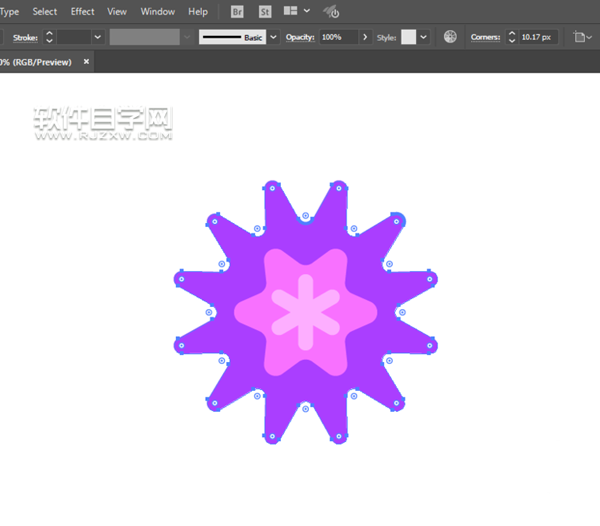The width and height of the screenshot is (600, 526).
Task: Click the Recolor Artwork wheel icon
Action: pyautogui.click(x=450, y=37)
